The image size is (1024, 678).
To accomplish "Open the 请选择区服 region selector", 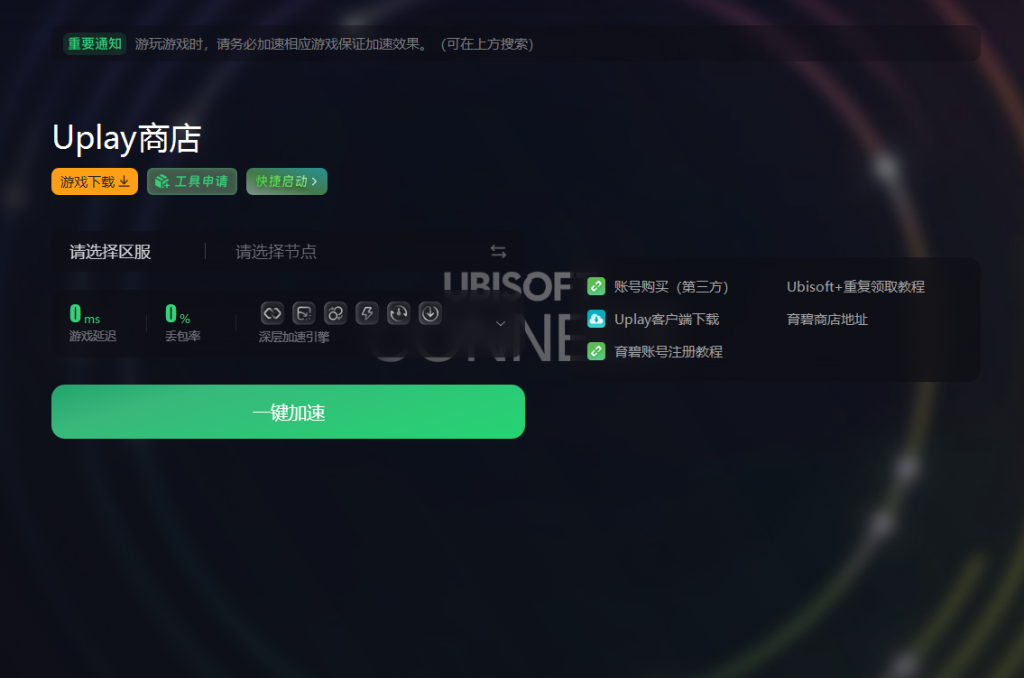I will click(x=110, y=251).
